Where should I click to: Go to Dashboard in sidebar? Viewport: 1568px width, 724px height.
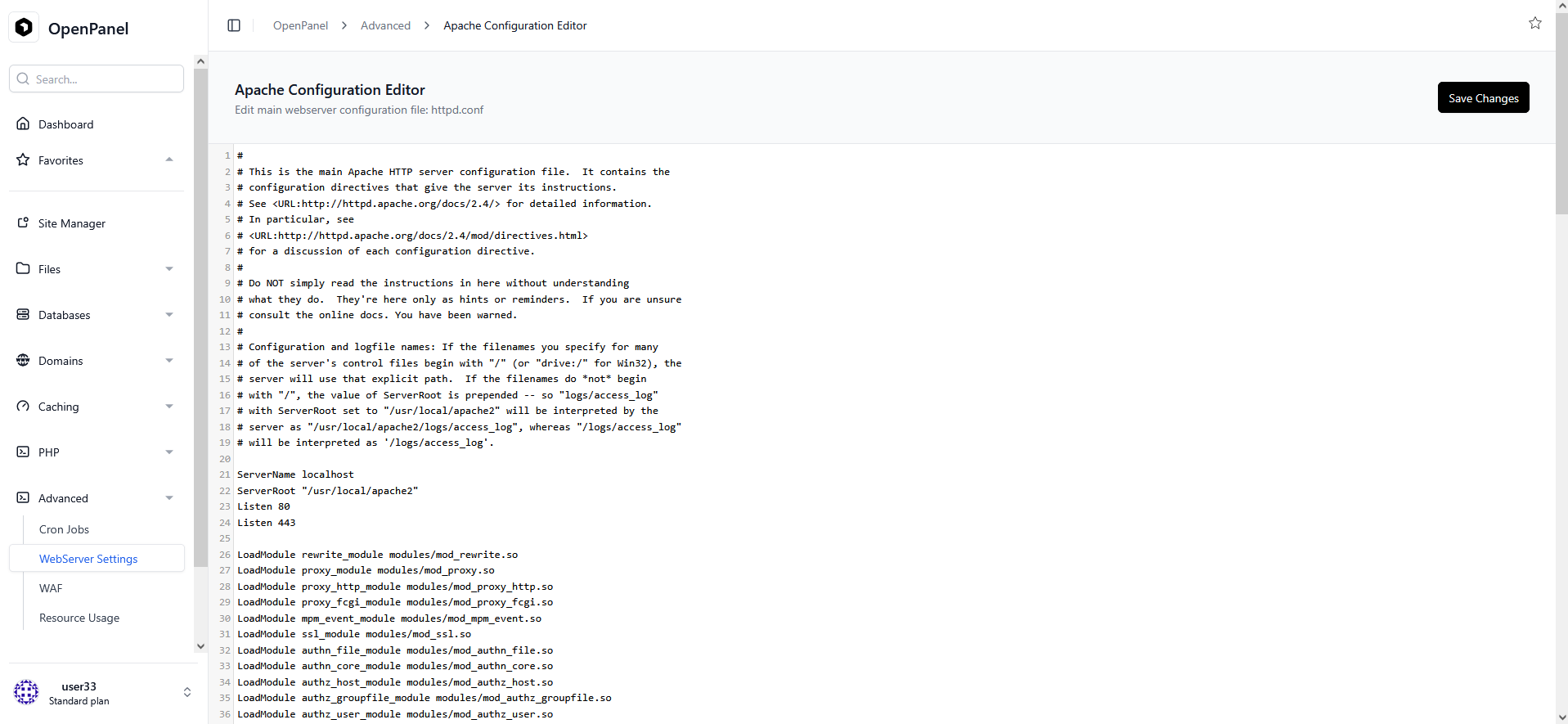click(x=65, y=124)
